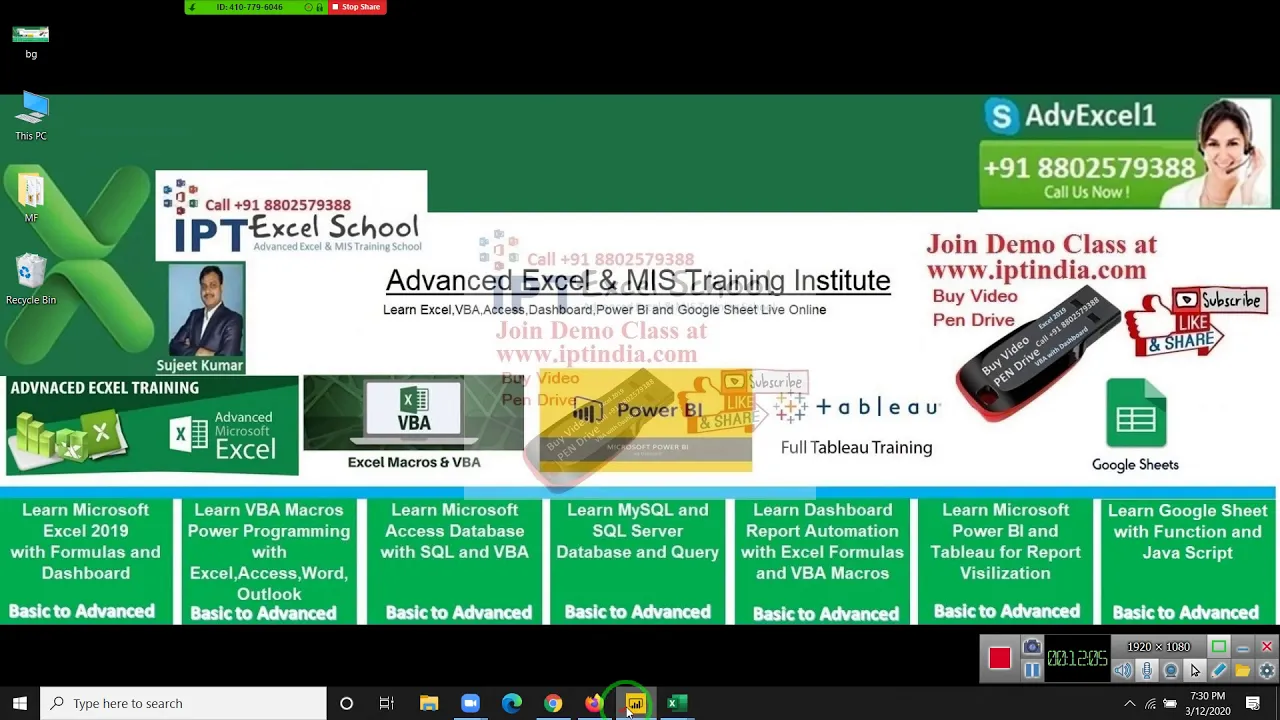Open File Explorer from taskbar
The width and height of the screenshot is (1280, 720).
429,703
